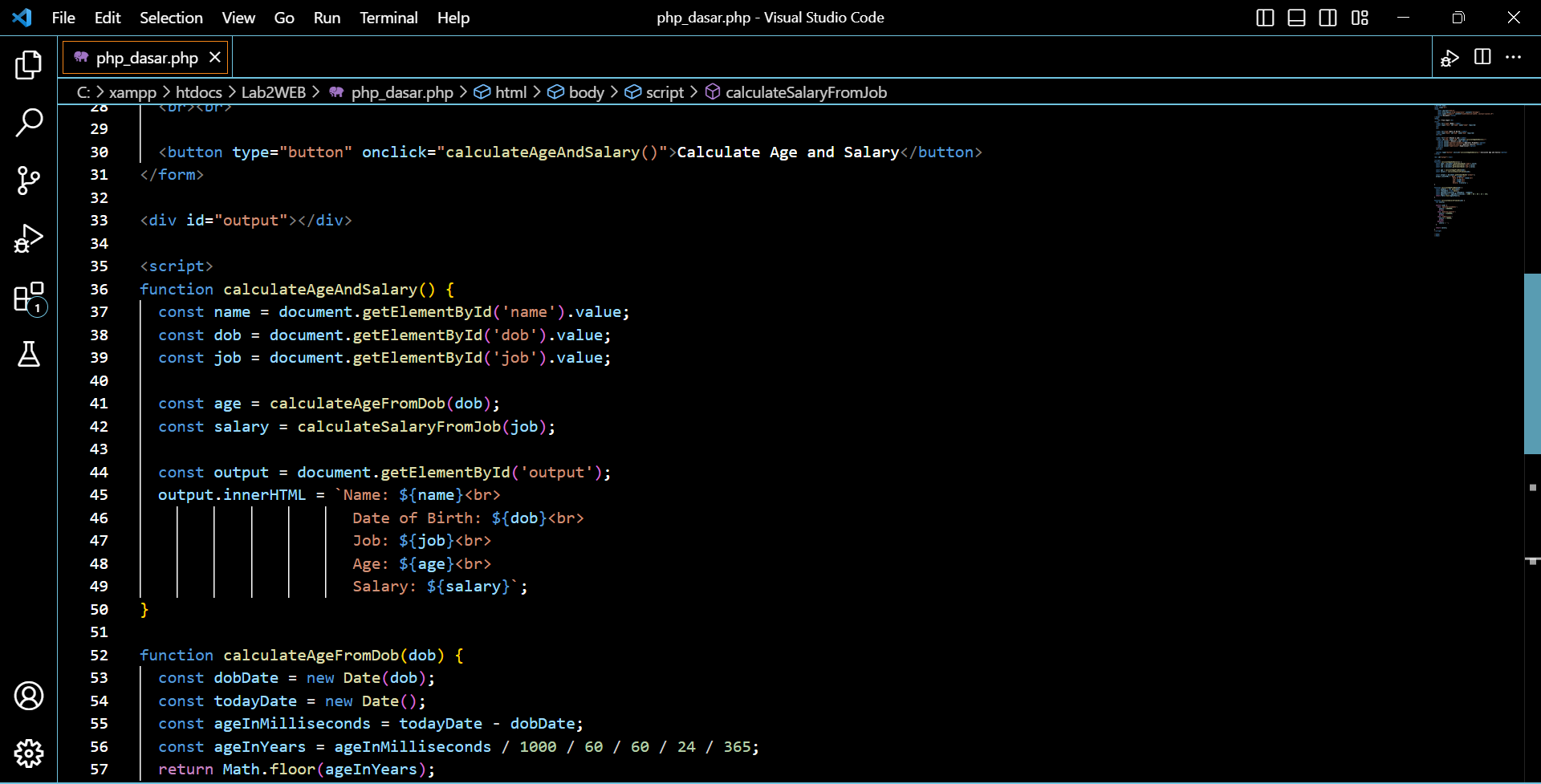The height and width of the screenshot is (784, 1541).
Task: Open the Lab2WEB breadcrumb link
Action: click(274, 91)
